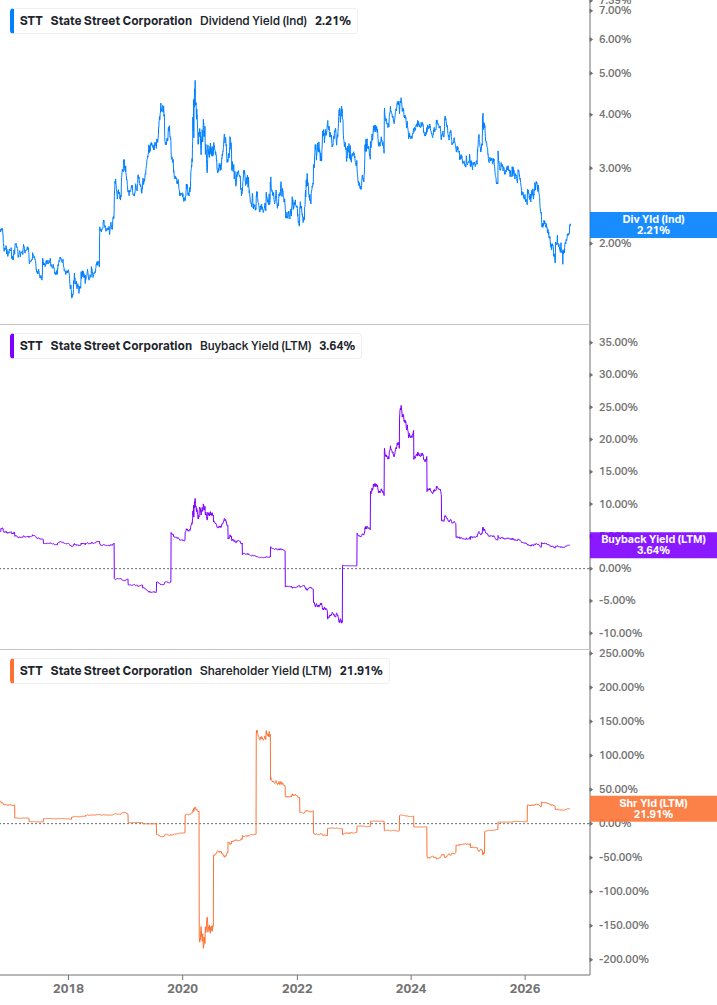Click the blue color bar of the Dividend Yield legend
The height and width of the screenshot is (1005, 717).
(12, 21)
